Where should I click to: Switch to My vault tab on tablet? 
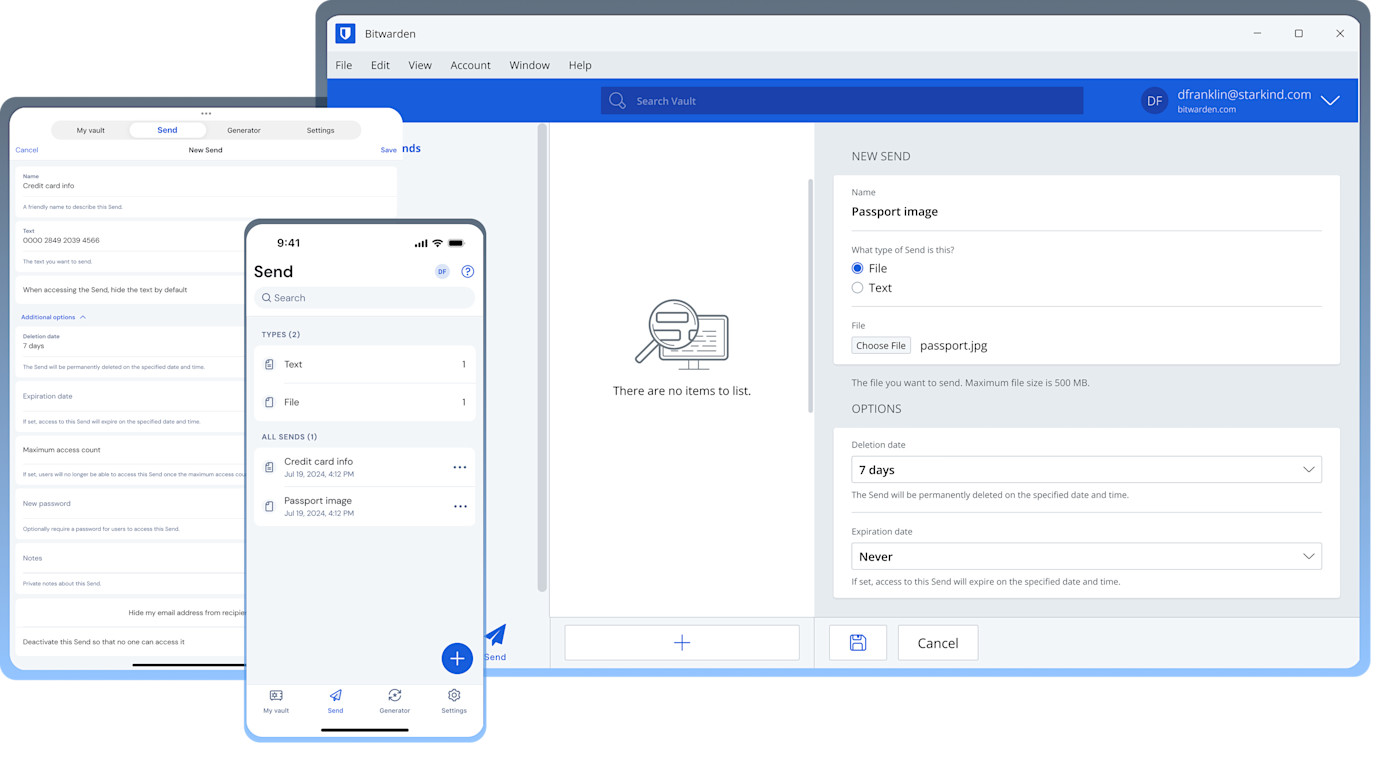(x=91, y=130)
